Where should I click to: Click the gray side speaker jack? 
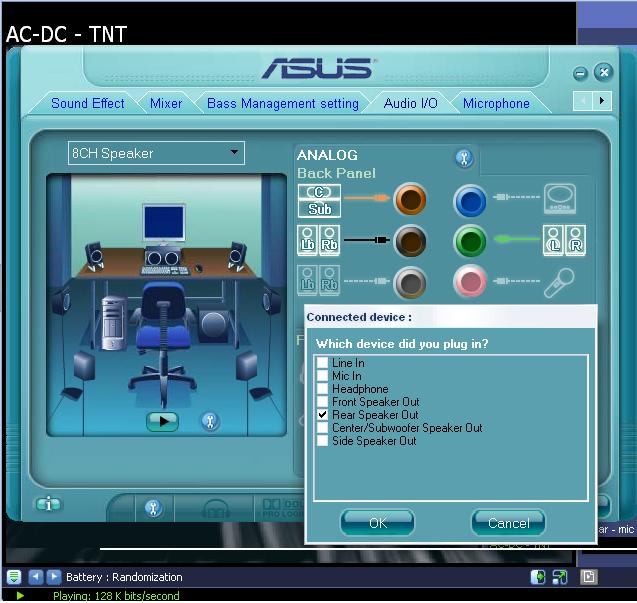point(410,282)
